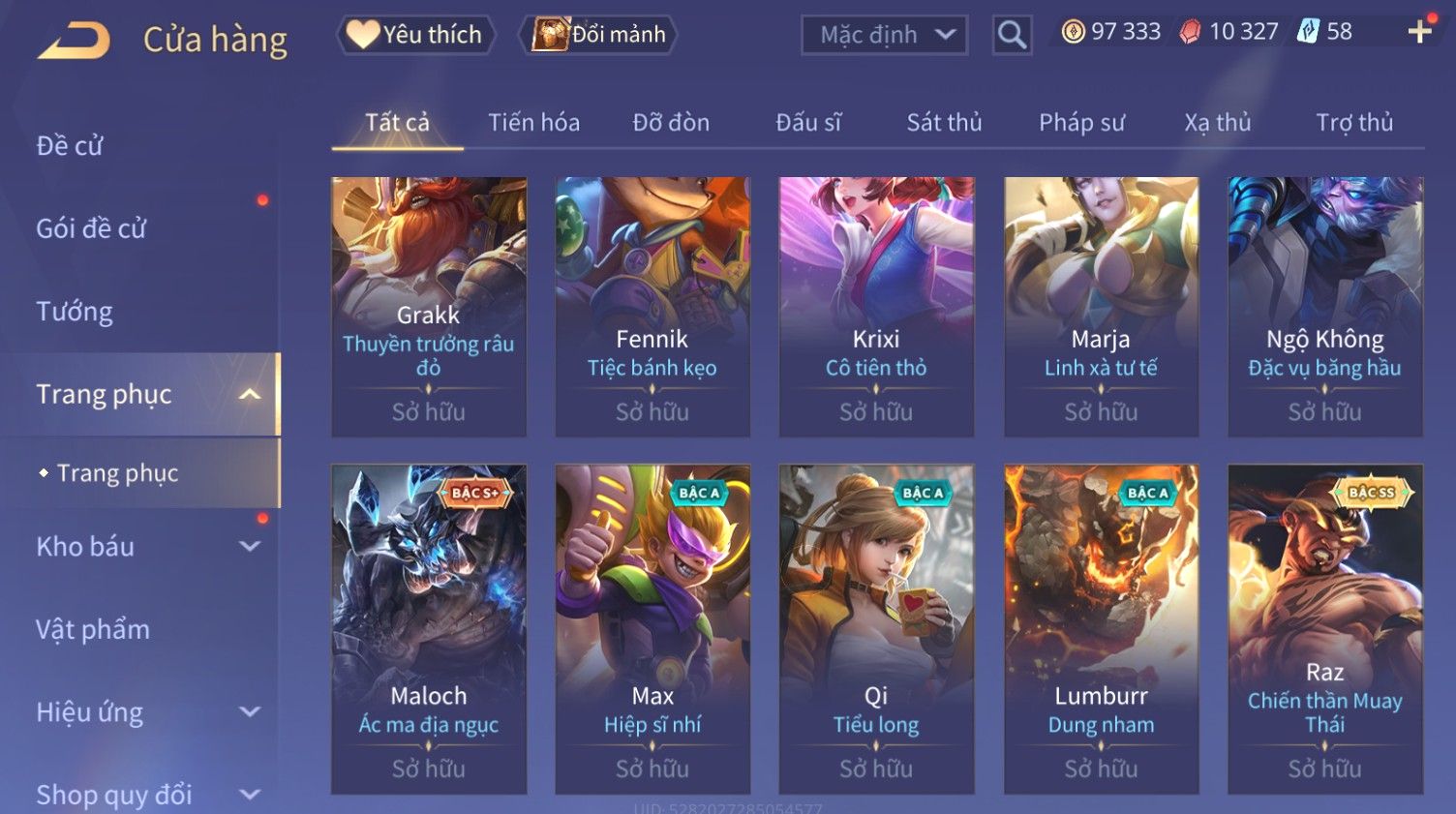Viewport: 1456px width, 814px height.
Task: Select the Maloch Ác ma địa ngục skin card
Action: 429,629
